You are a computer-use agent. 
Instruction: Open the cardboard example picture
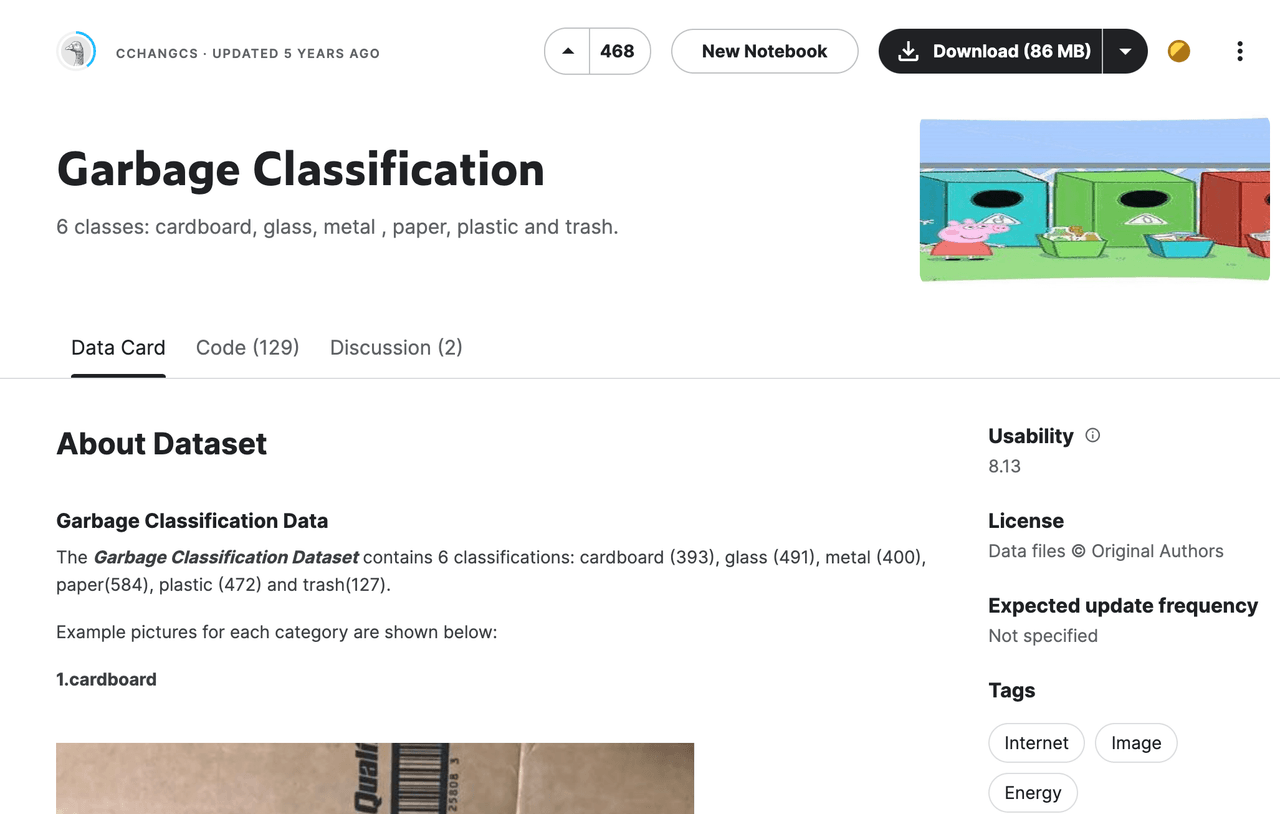pos(375,778)
